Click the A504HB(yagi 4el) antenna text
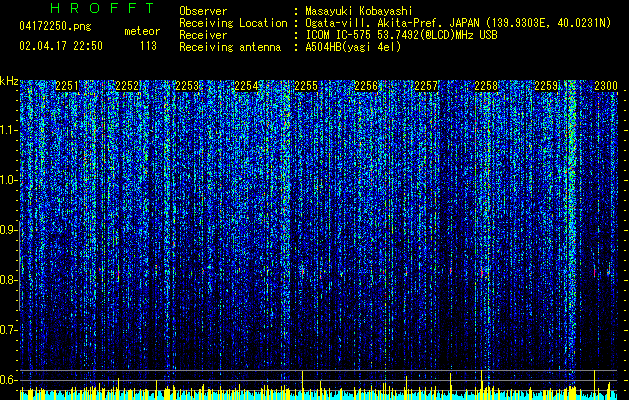 point(353,47)
